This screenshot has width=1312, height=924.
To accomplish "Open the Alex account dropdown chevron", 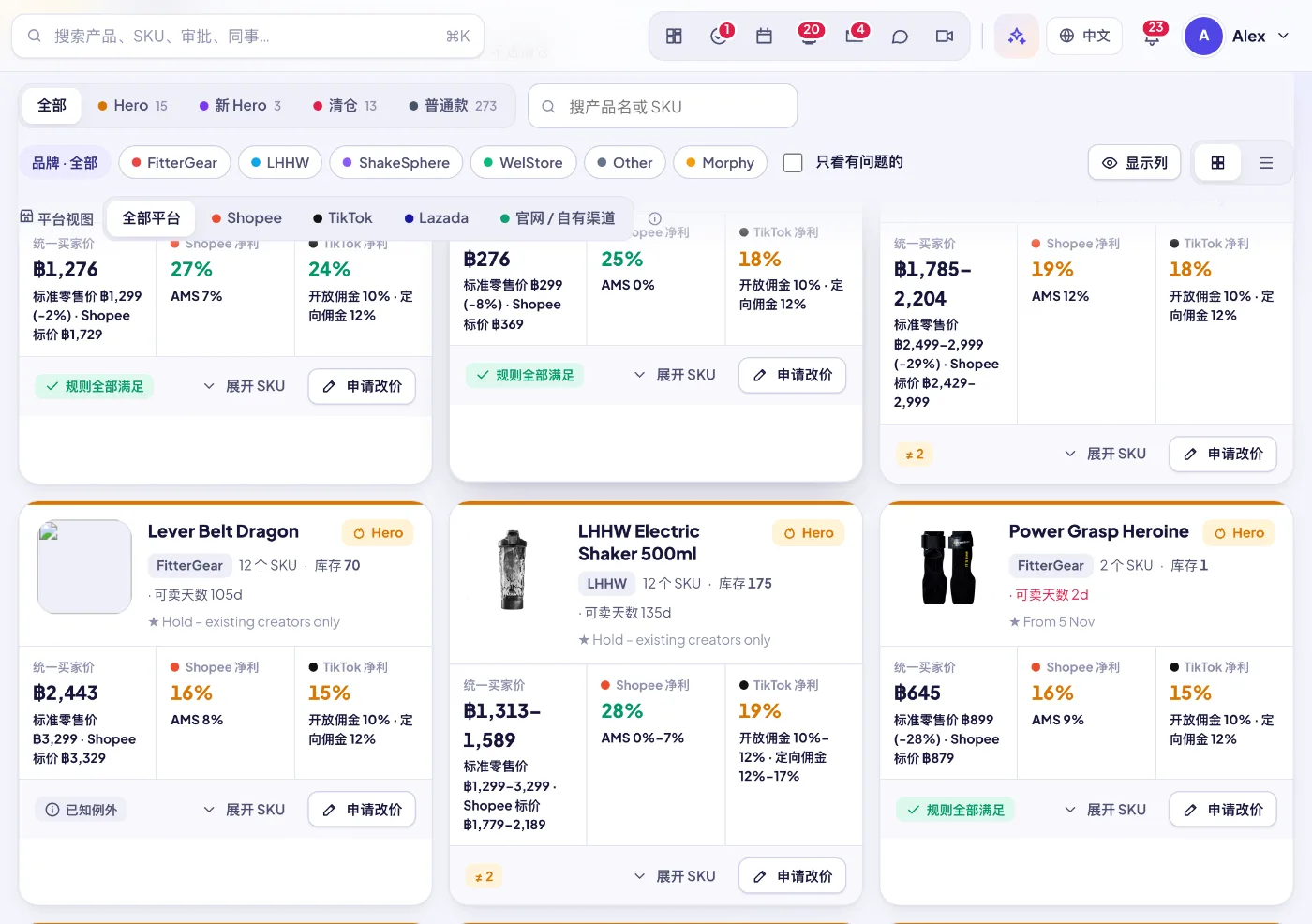I will (1284, 37).
